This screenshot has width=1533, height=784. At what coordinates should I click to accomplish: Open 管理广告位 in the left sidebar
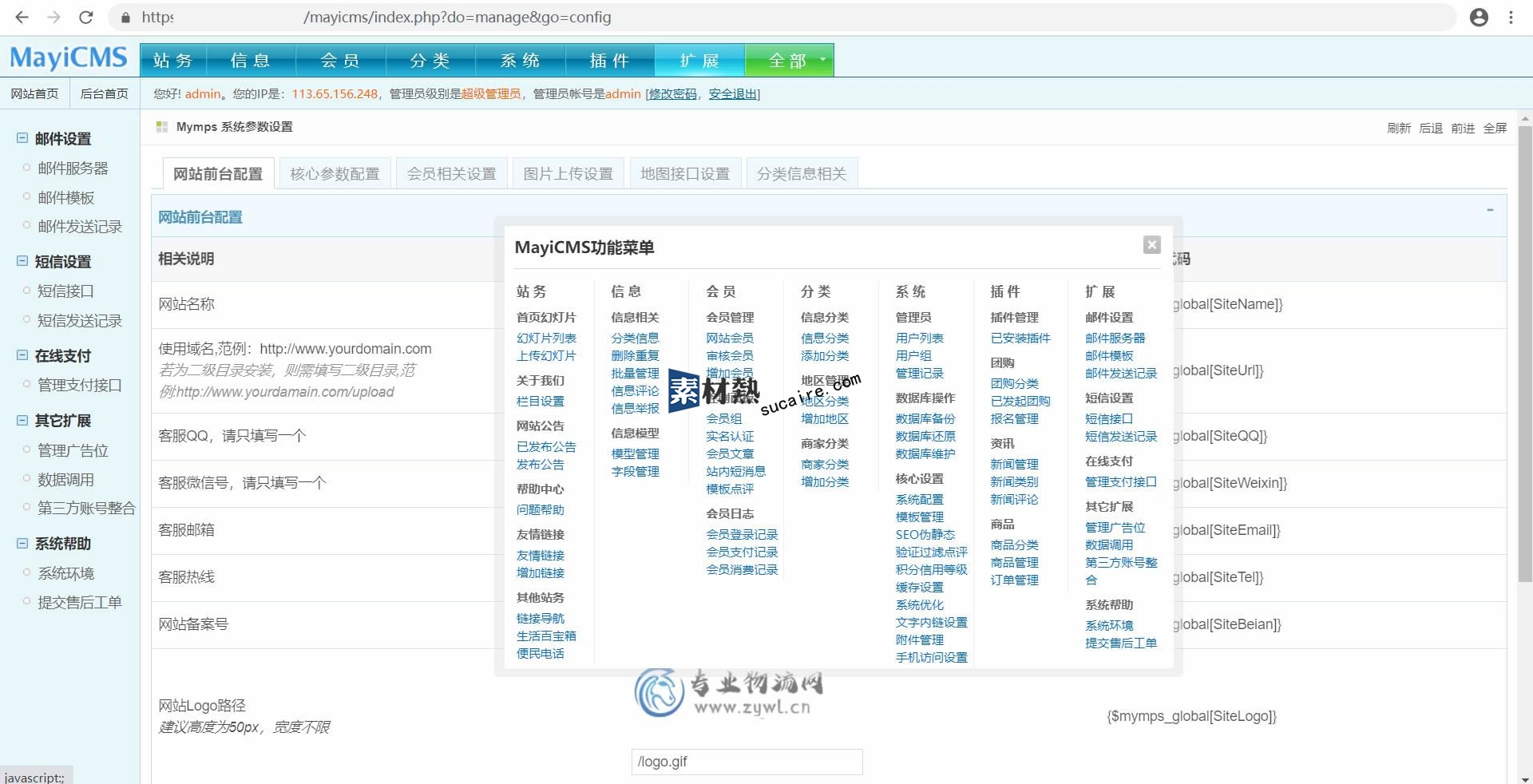point(73,450)
